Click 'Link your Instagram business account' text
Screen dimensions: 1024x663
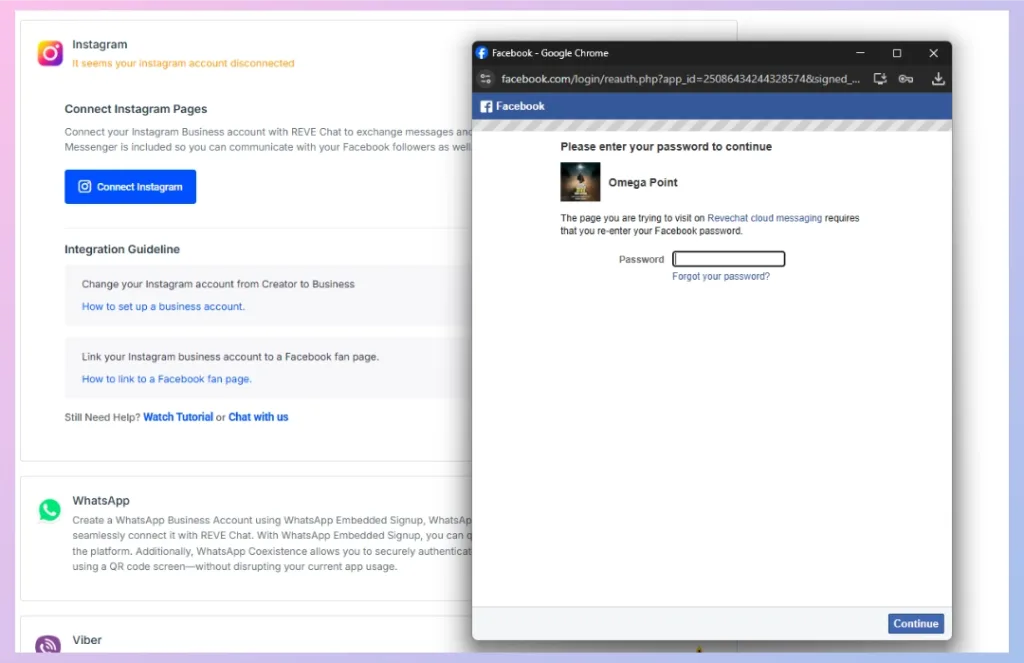[x=230, y=357]
